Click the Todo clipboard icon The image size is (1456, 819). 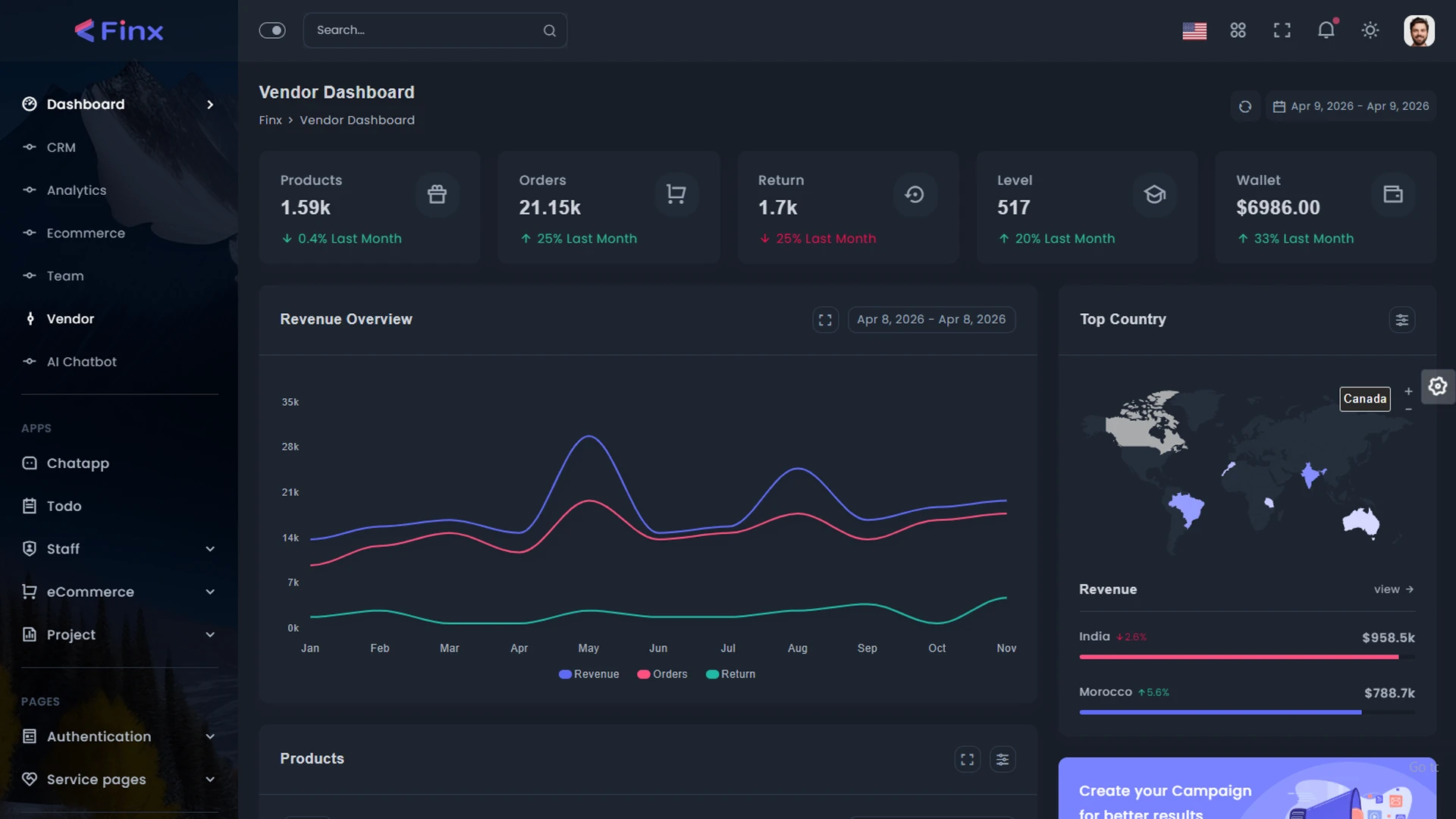click(x=30, y=506)
